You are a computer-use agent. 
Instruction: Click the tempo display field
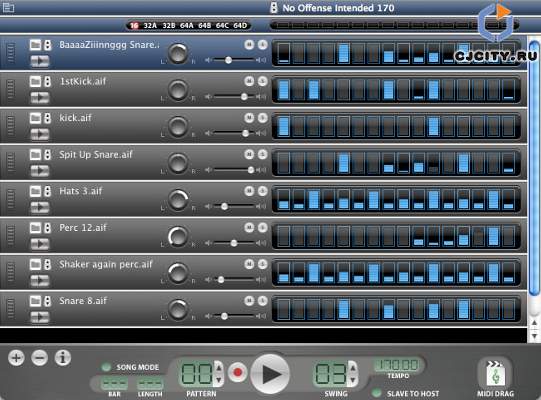(x=398, y=365)
